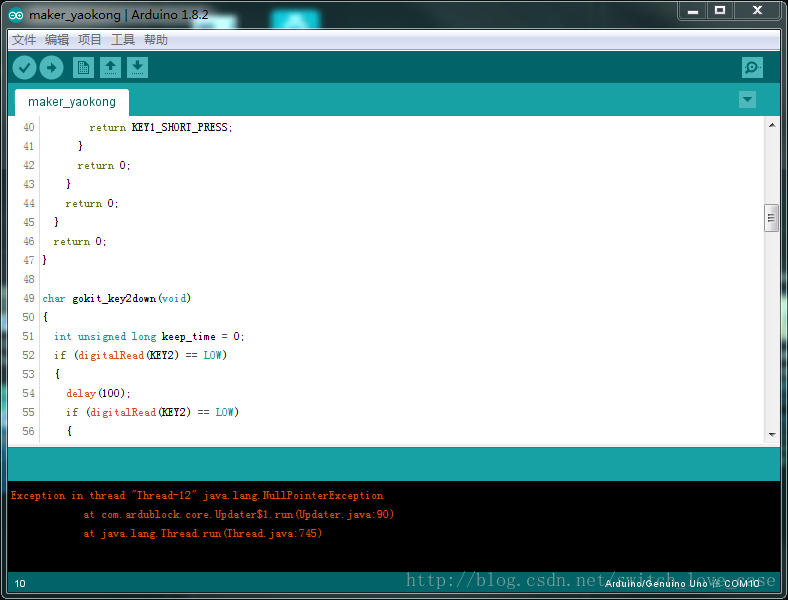The width and height of the screenshot is (788, 600).
Task: Click line number 48 in the gutter
Action: click(29, 279)
